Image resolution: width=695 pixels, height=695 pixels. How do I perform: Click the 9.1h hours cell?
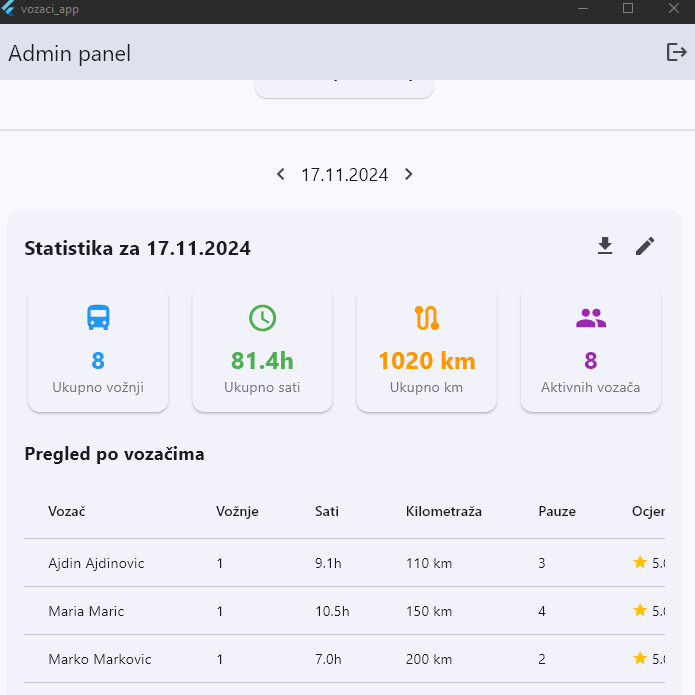(x=328, y=563)
